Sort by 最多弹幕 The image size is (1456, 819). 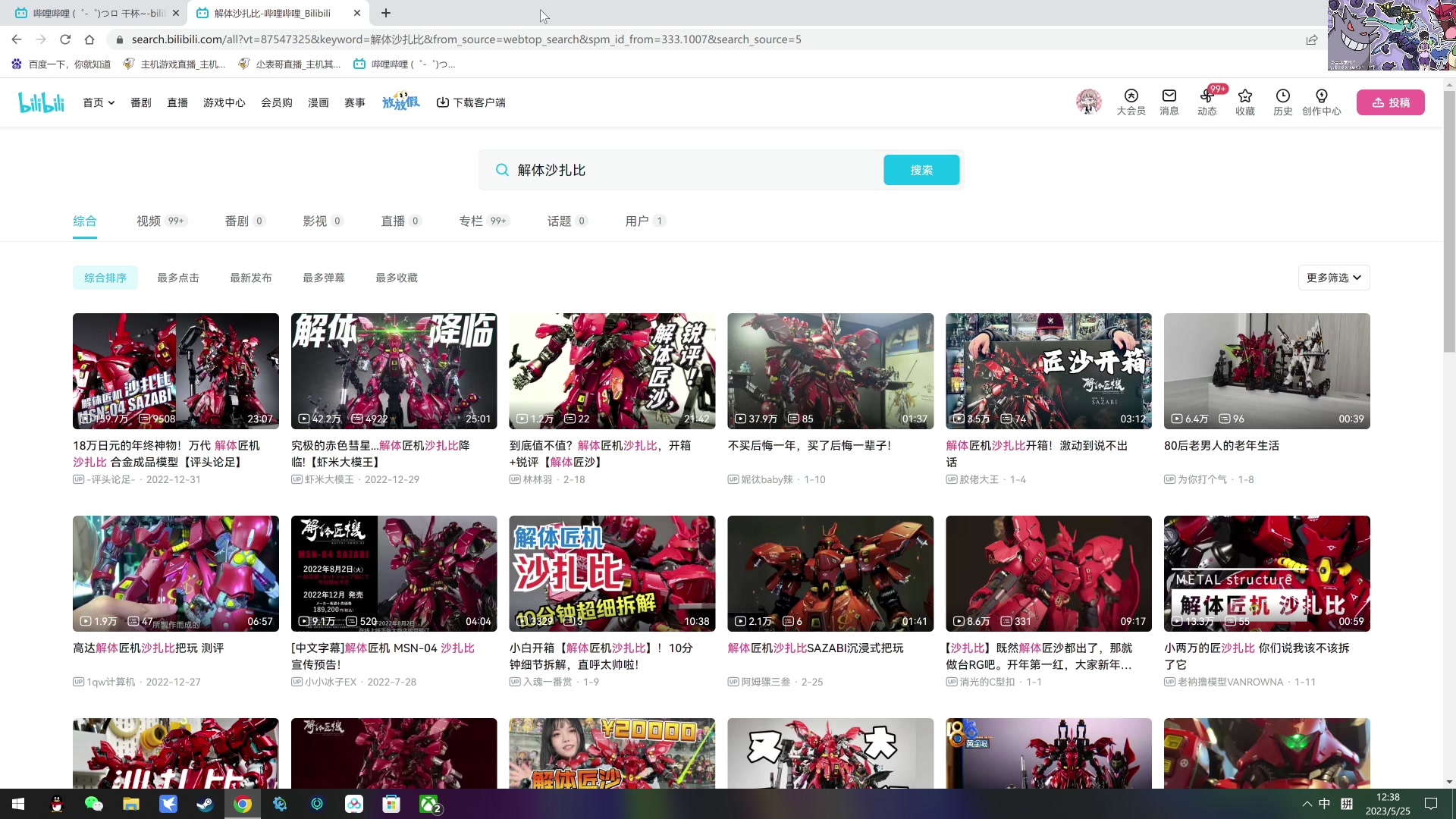coord(324,278)
